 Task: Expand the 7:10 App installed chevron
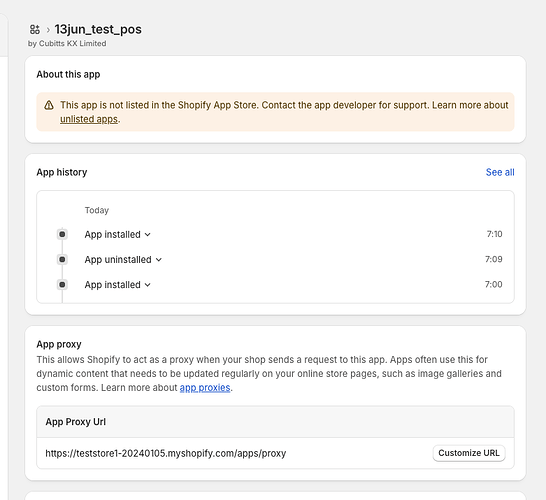[x=148, y=235]
